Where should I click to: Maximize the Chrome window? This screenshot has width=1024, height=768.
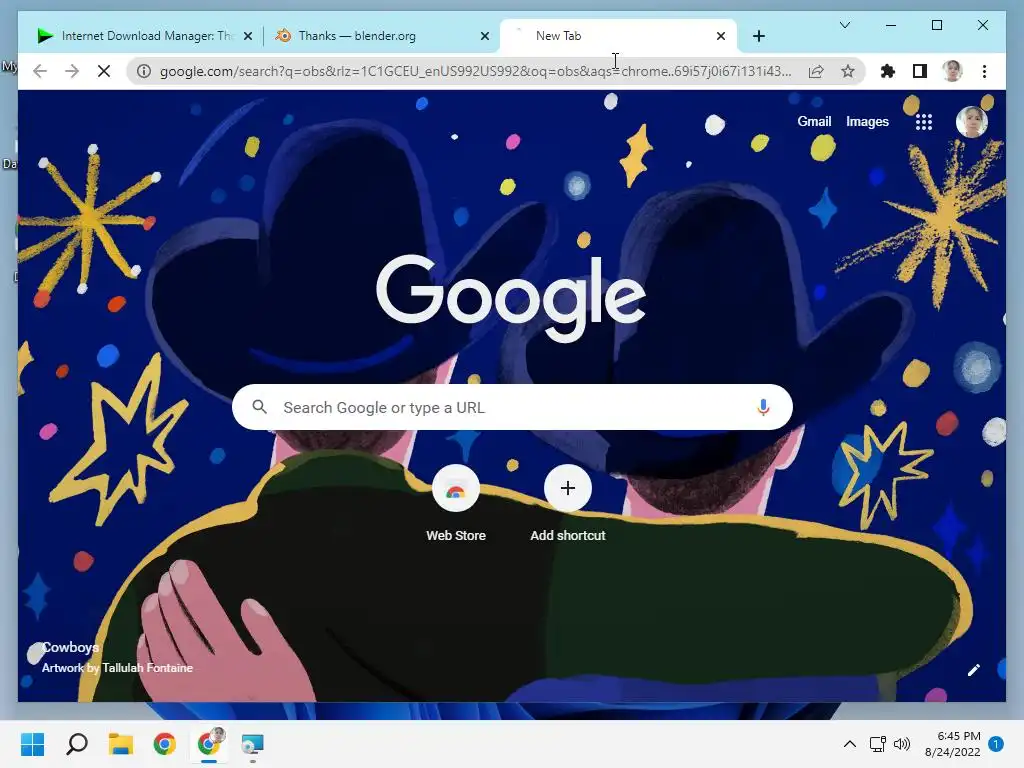(936, 25)
